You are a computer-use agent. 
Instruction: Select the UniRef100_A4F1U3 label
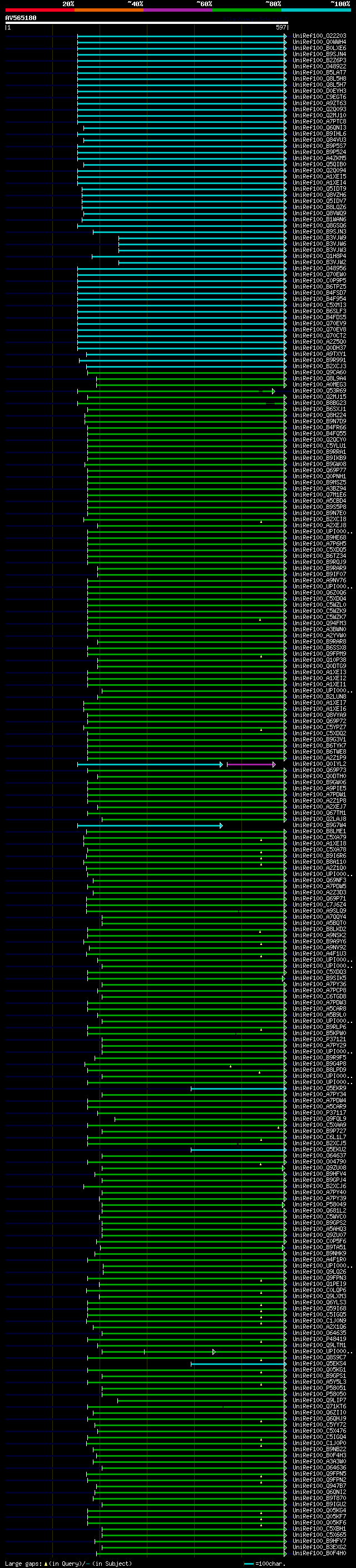319,954
